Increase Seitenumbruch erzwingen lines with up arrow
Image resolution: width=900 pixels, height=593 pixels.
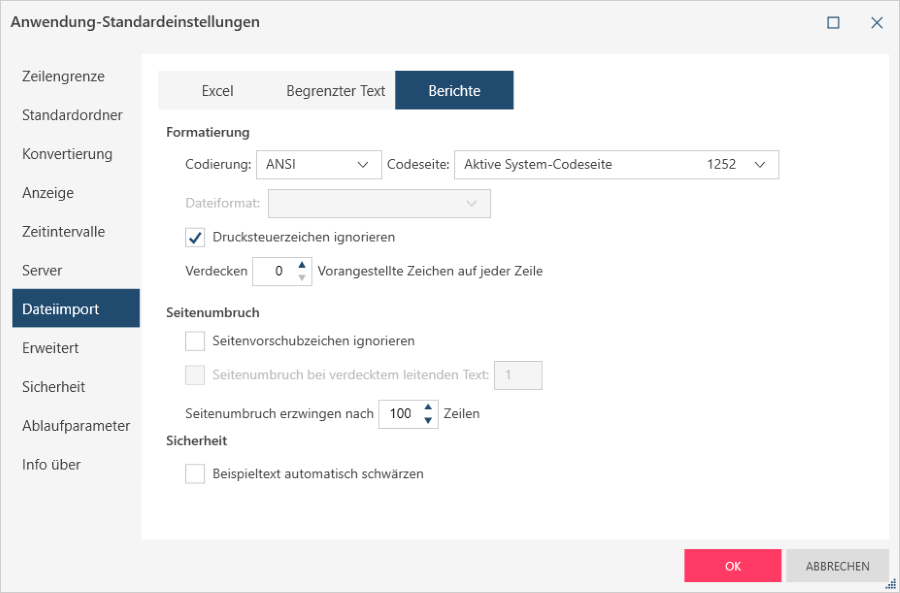coord(428,407)
